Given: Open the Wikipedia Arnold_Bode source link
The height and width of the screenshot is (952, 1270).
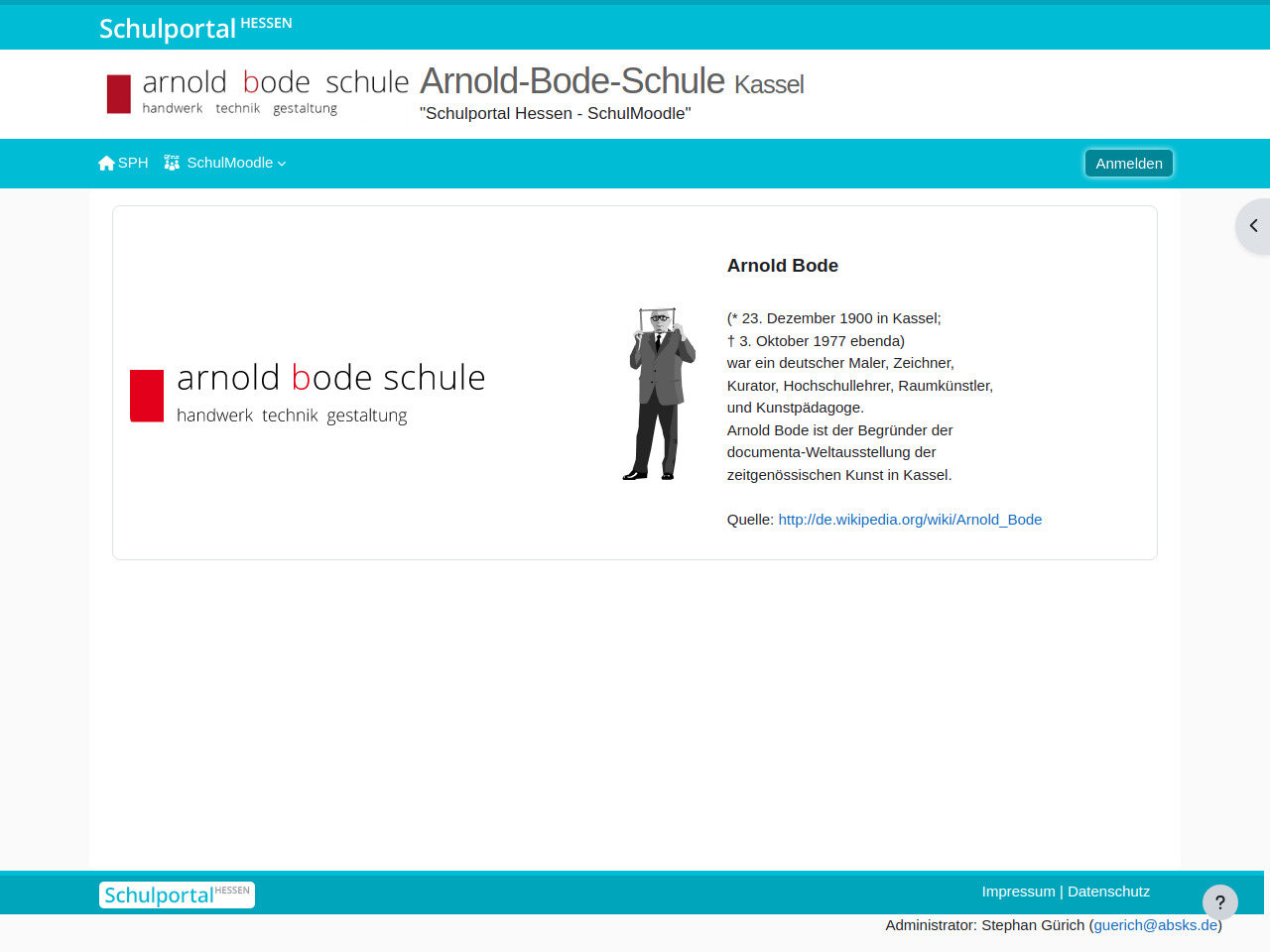Looking at the screenshot, I should click(910, 520).
